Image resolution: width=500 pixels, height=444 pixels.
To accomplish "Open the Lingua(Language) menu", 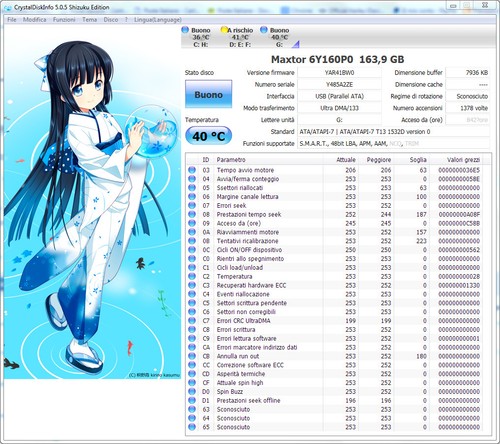I will click(158, 20).
